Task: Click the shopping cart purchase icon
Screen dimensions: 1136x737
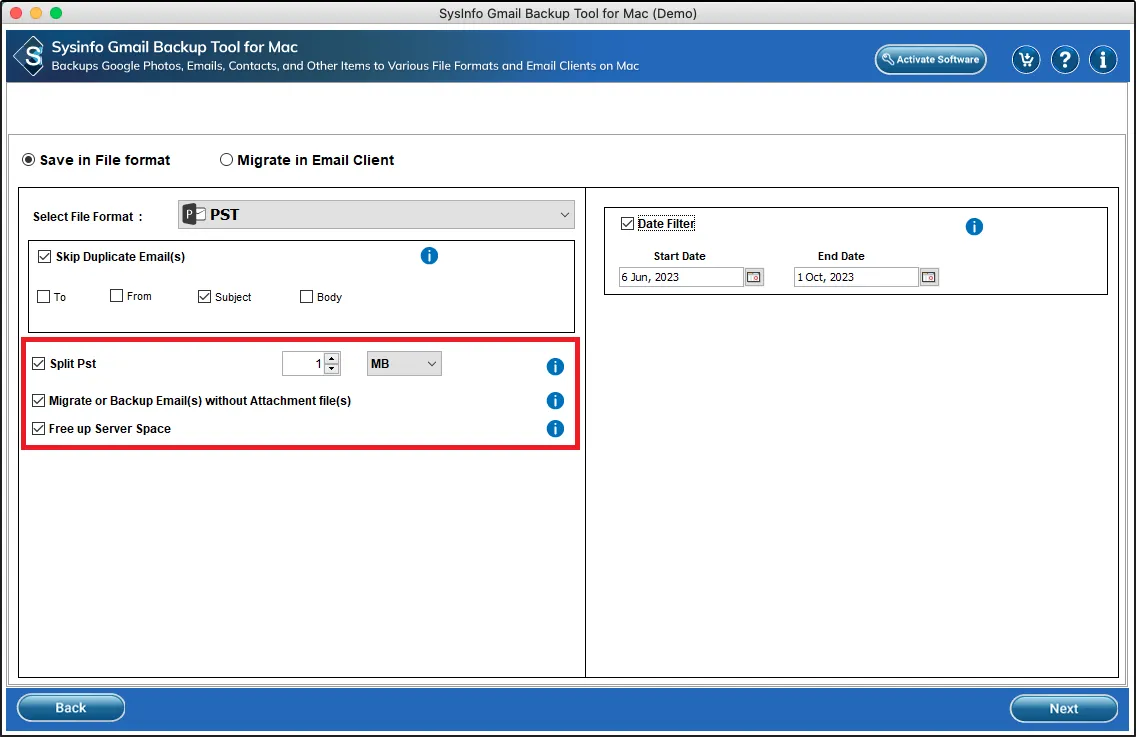Action: [x=1025, y=60]
